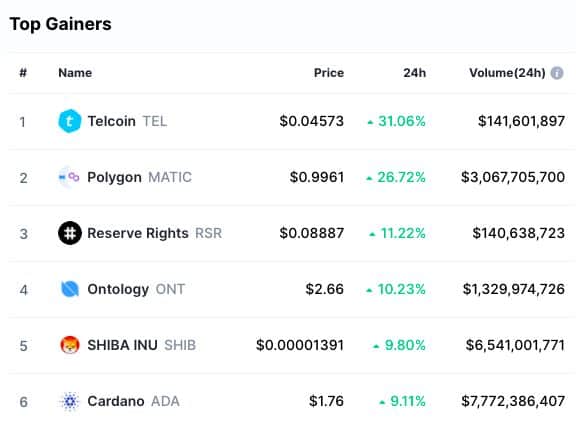Sort table by Name column header
This screenshot has height=425, width=576.
pos(75,73)
